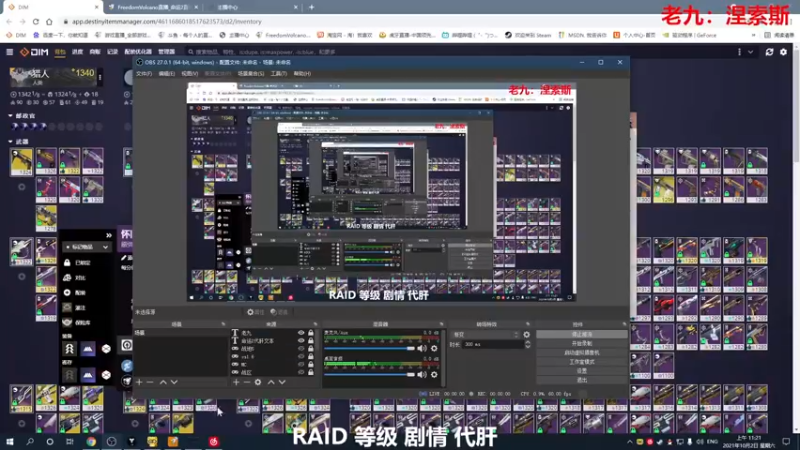The height and width of the screenshot is (450, 800).
Task: Click the 开始录制 button in OBS
Action: pyautogui.click(x=582, y=344)
